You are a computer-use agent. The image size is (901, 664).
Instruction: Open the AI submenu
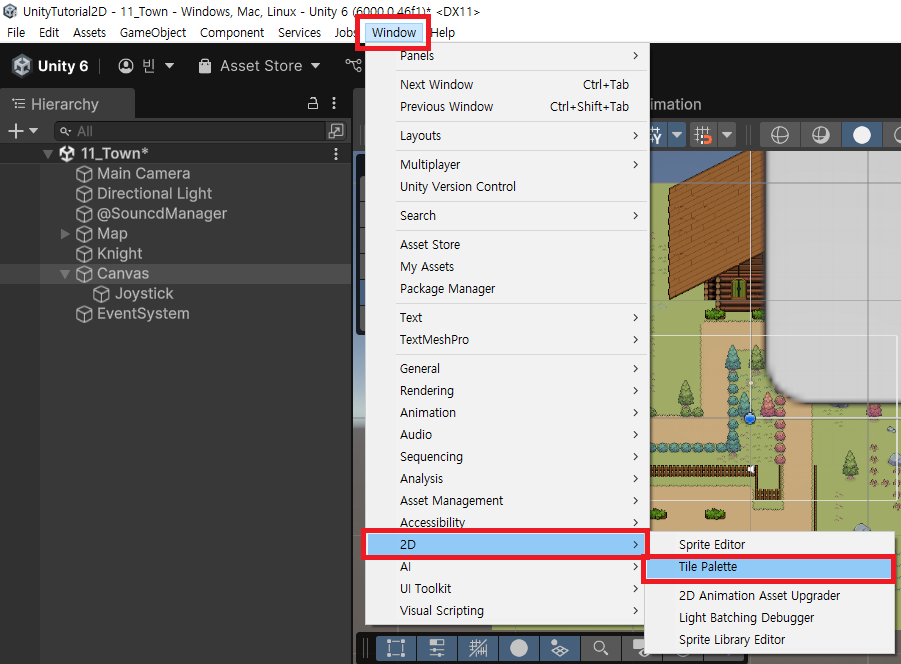click(506, 567)
